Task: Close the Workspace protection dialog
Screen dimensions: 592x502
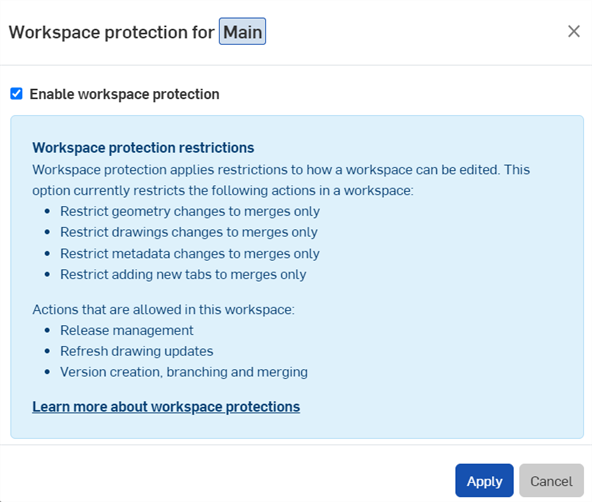Action: tap(574, 31)
